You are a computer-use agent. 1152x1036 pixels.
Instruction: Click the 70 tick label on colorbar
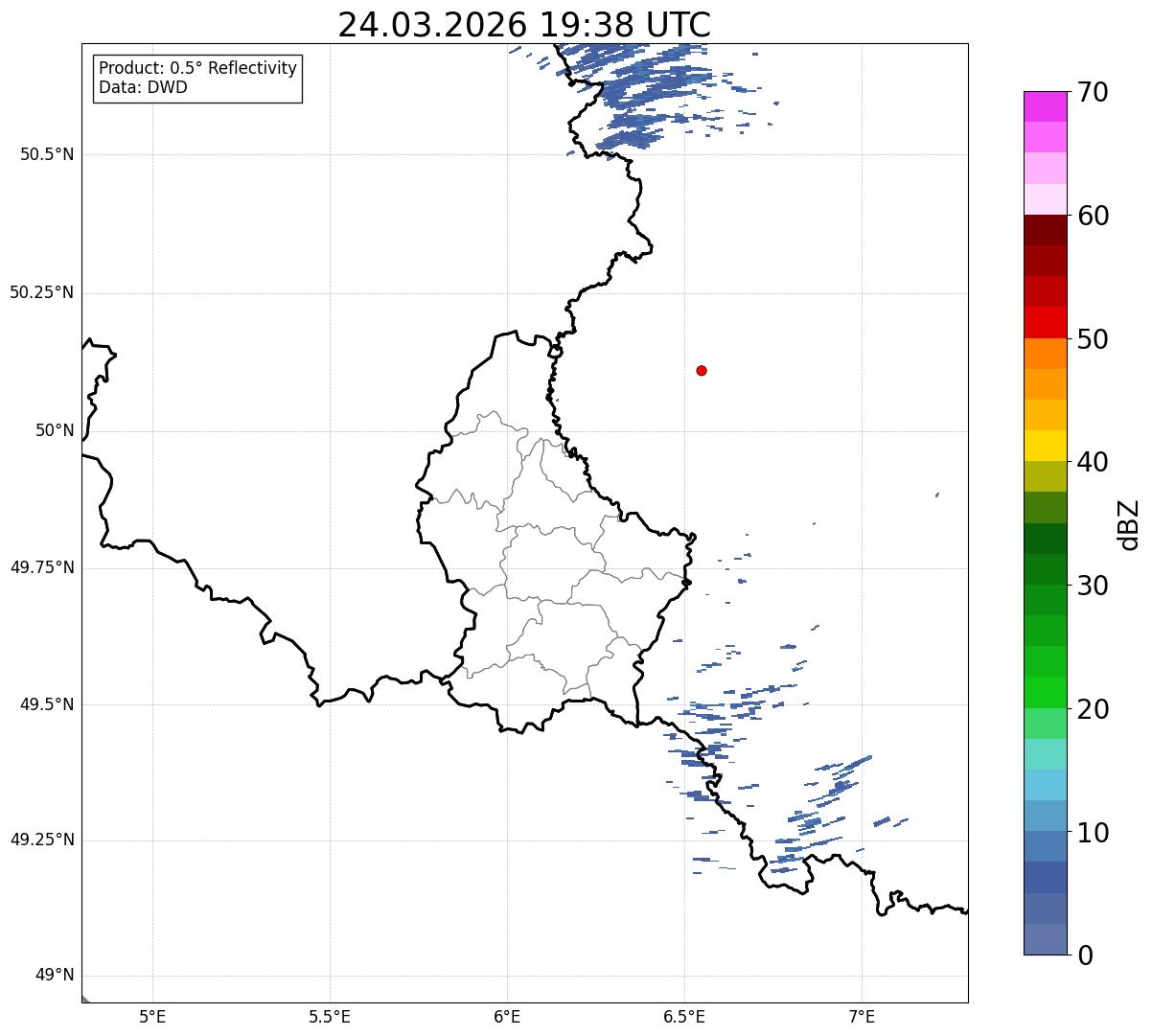[x=1093, y=92]
